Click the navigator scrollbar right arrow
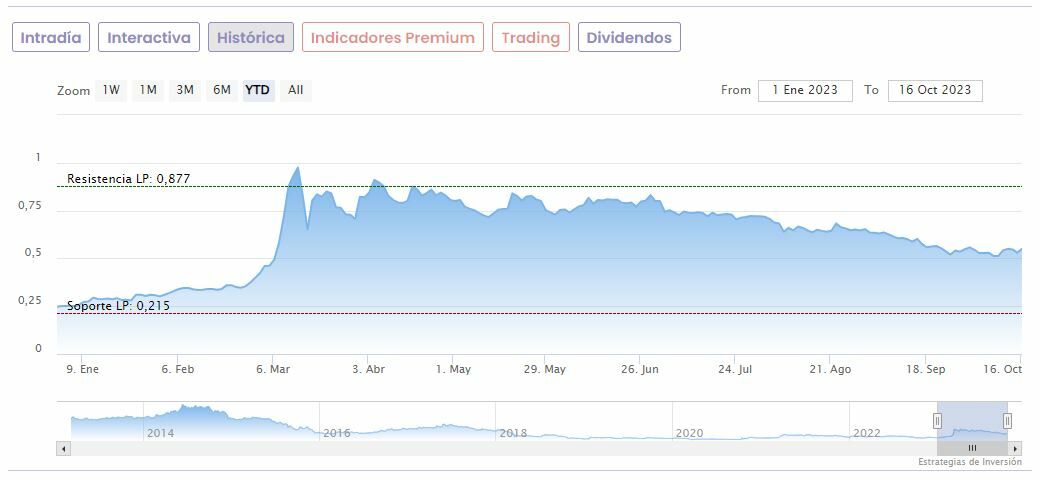The width and height of the screenshot is (1040, 480). click(1017, 449)
